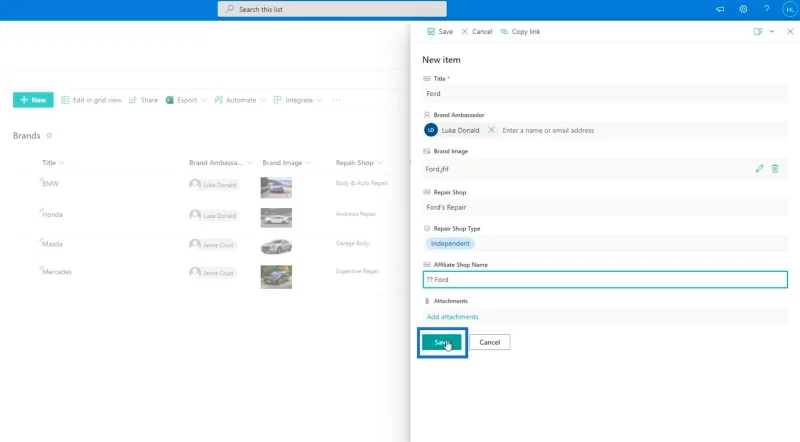Close the New item panel
Viewport: 800px width, 442px height.
click(x=790, y=32)
